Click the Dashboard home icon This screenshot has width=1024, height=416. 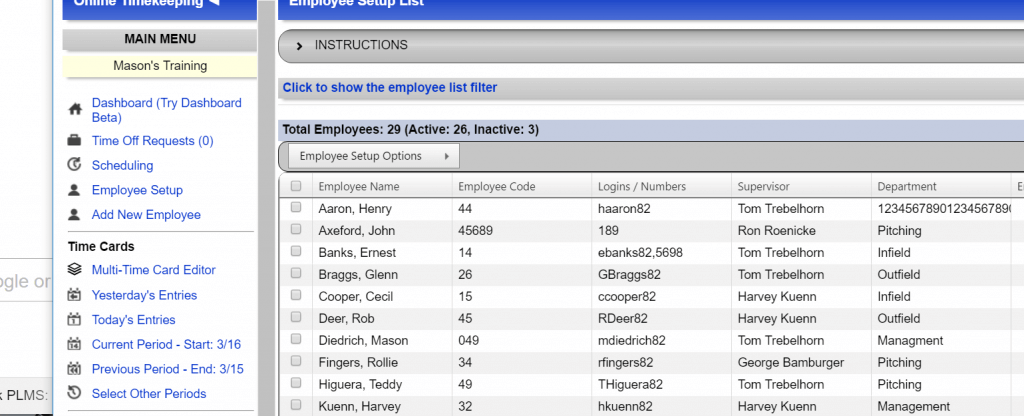[74, 110]
